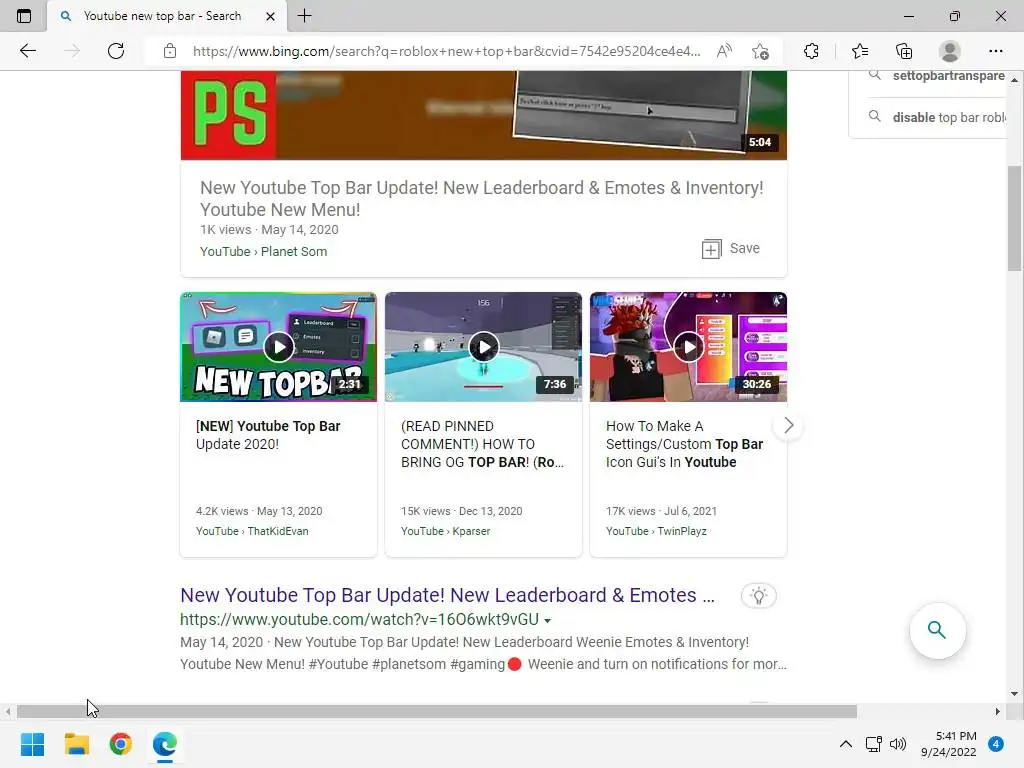1024x768 pixels.
Task: Click the floating search magnifier button
Action: 937,630
